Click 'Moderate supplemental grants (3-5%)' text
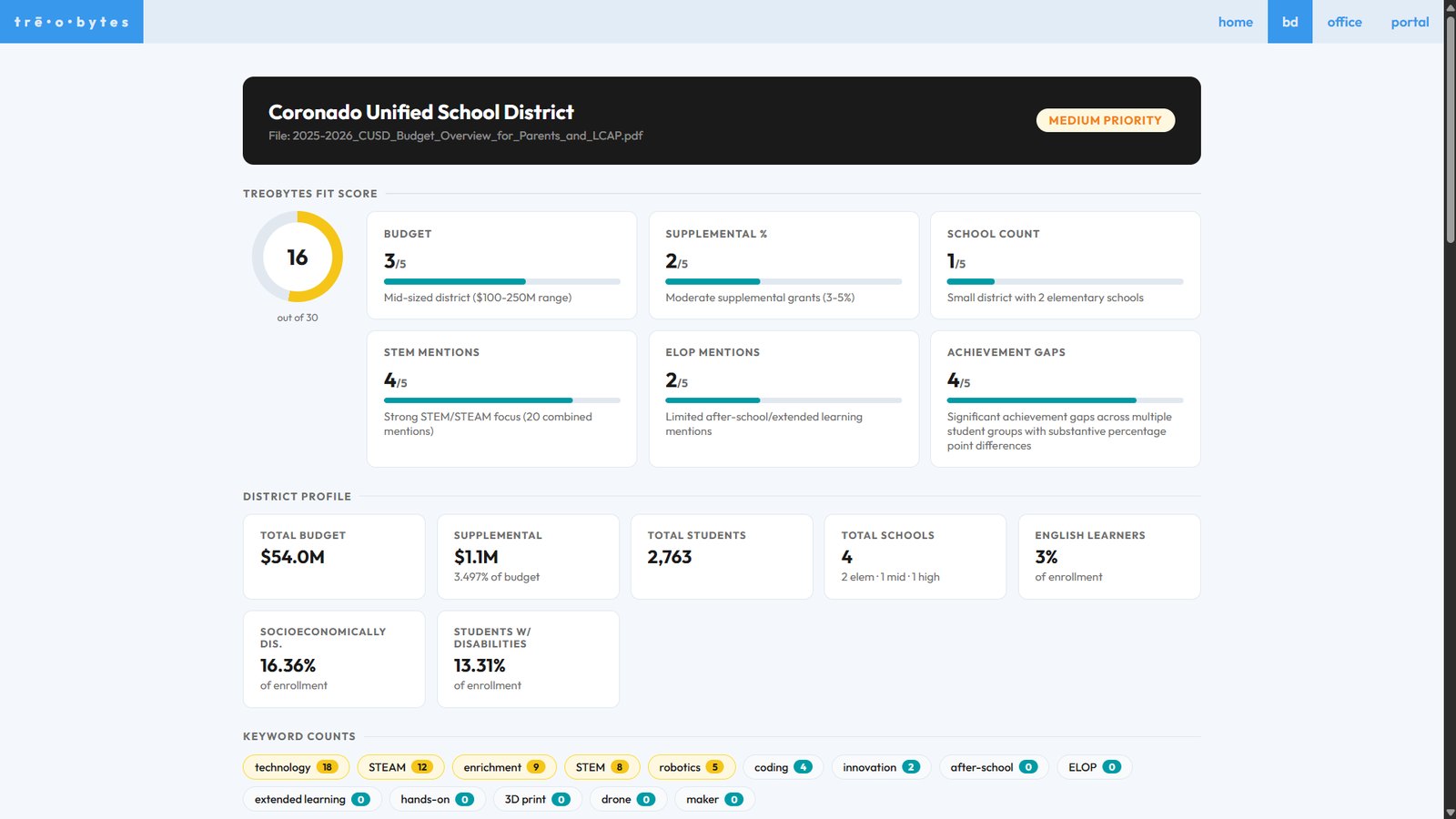 [x=760, y=298]
